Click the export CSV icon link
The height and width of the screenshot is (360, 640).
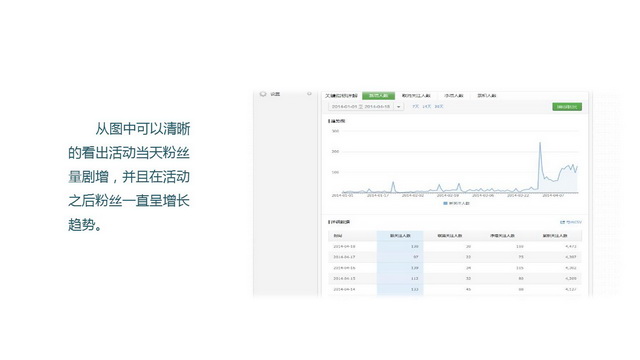[x=571, y=222]
